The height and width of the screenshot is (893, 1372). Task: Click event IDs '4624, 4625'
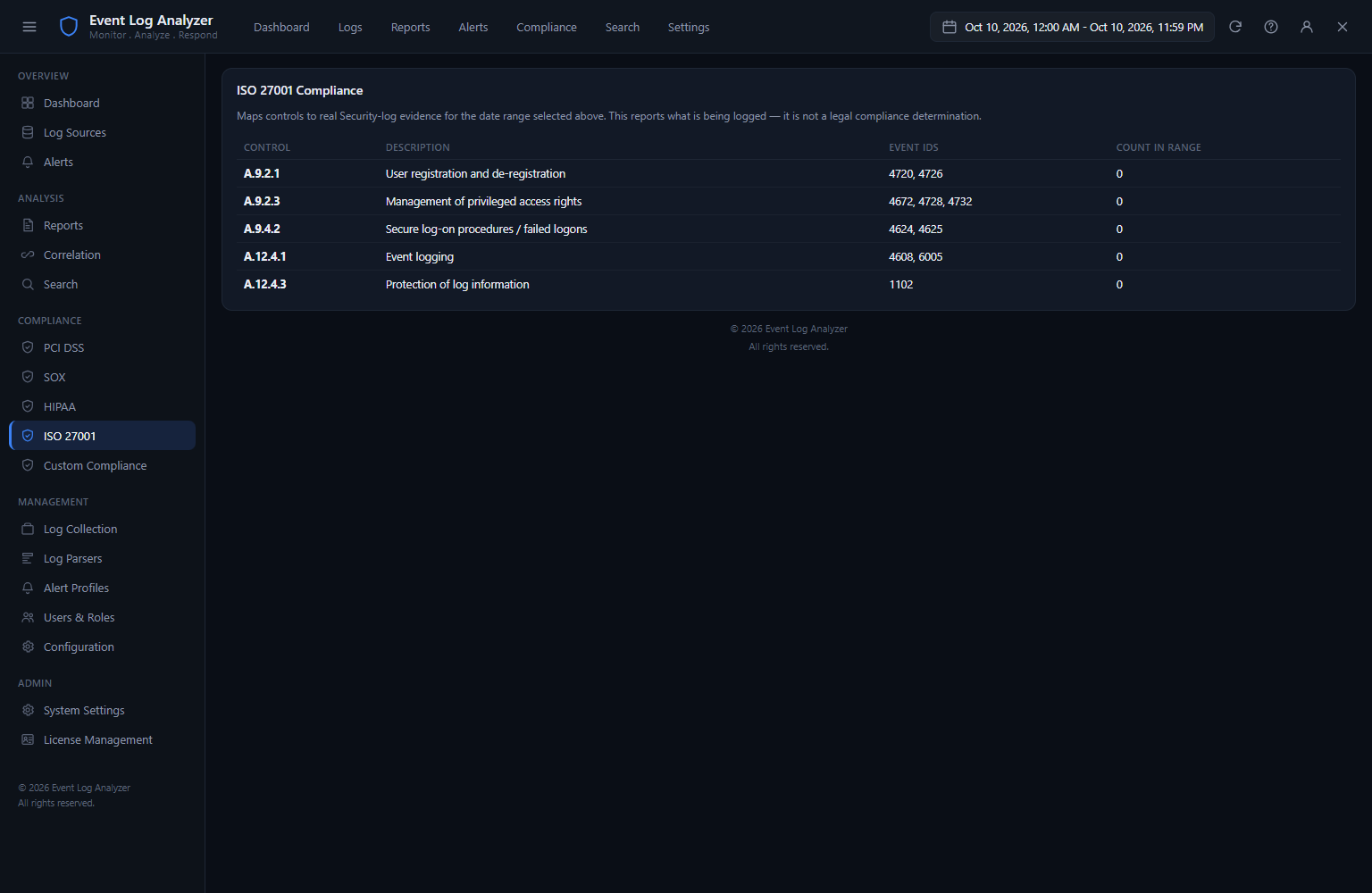point(916,229)
